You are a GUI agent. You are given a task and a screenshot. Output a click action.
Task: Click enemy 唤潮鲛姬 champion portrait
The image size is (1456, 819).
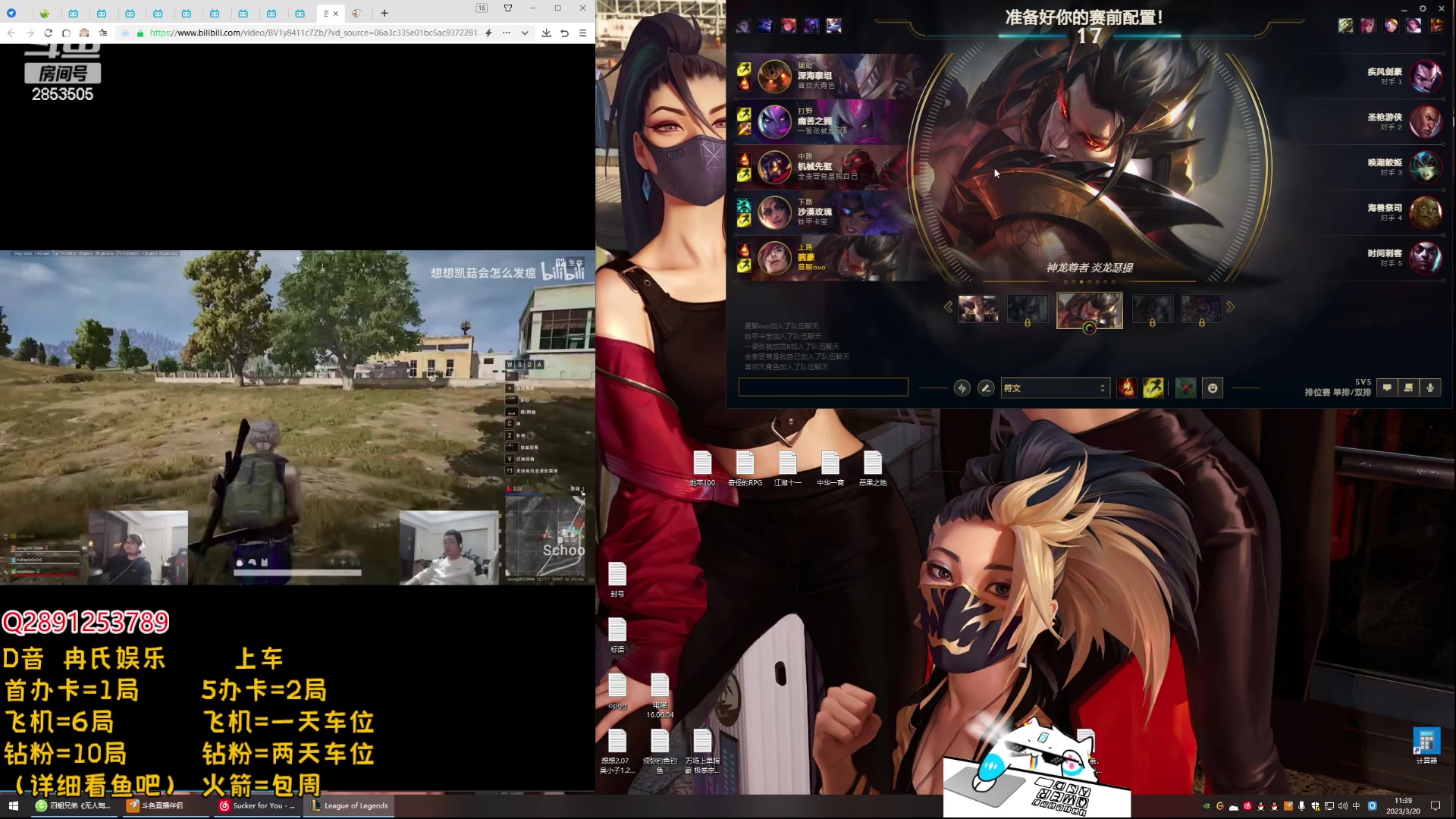pyautogui.click(x=1426, y=168)
